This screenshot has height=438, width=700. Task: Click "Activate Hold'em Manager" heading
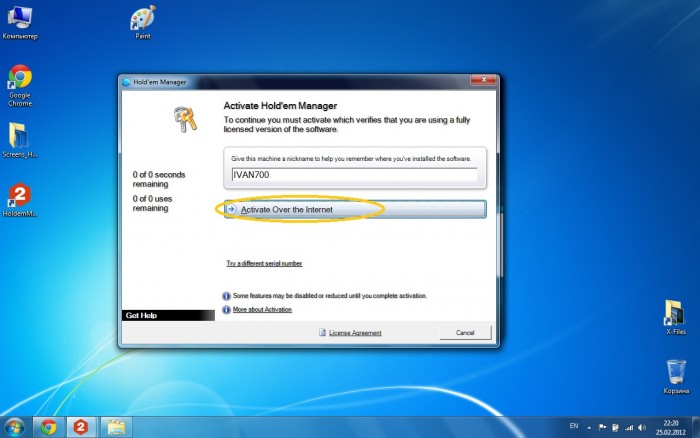pos(280,106)
